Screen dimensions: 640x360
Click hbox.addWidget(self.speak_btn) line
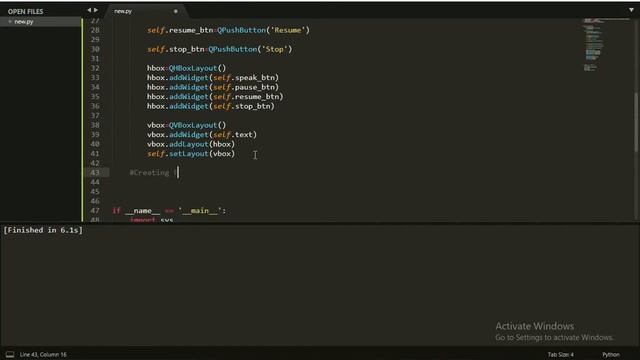coord(213,78)
